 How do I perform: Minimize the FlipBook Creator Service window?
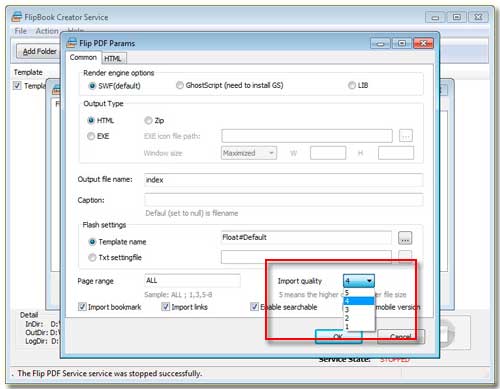[435, 17]
